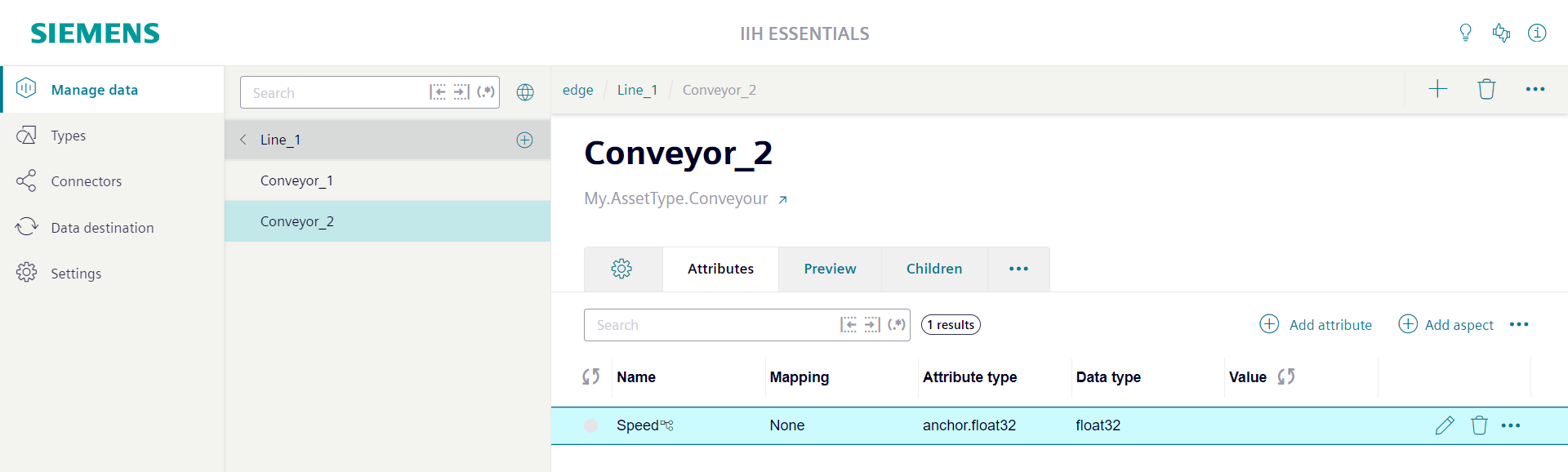
Task: Click the Name column header
Action: tap(636, 377)
